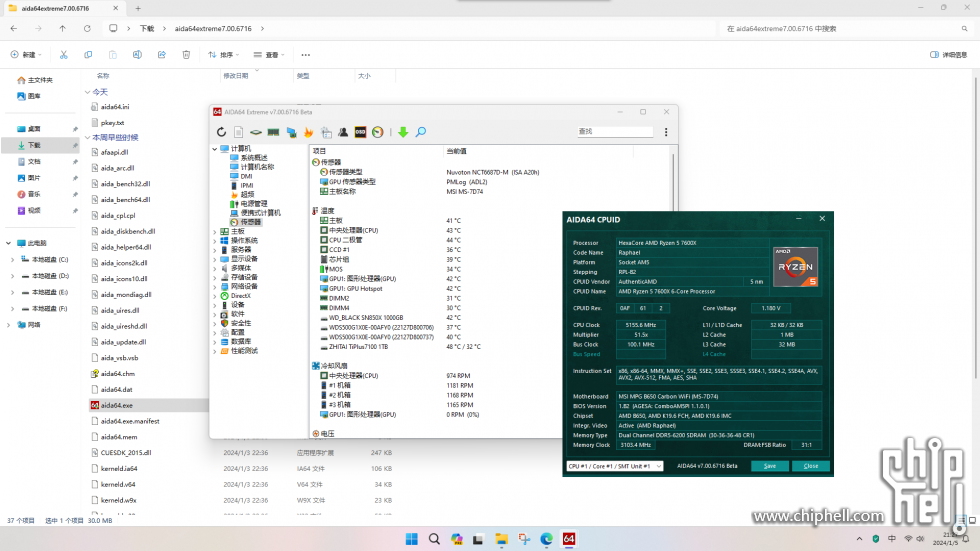This screenshot has height=551, width=980.
Task: Select the aida64.chm file
Action: (x=118, y=374)
